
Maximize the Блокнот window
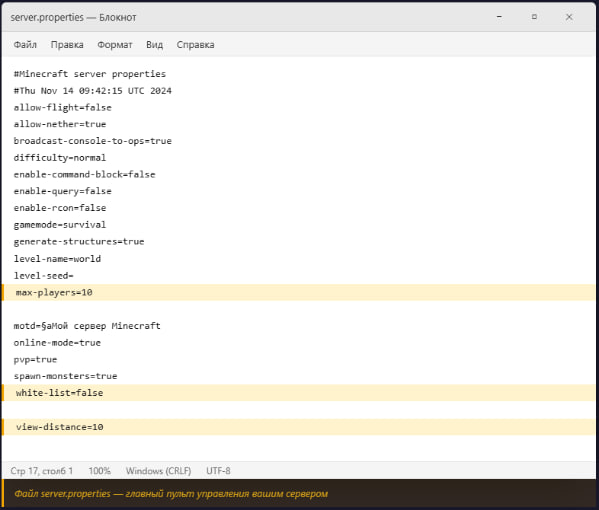pos(534,17)
